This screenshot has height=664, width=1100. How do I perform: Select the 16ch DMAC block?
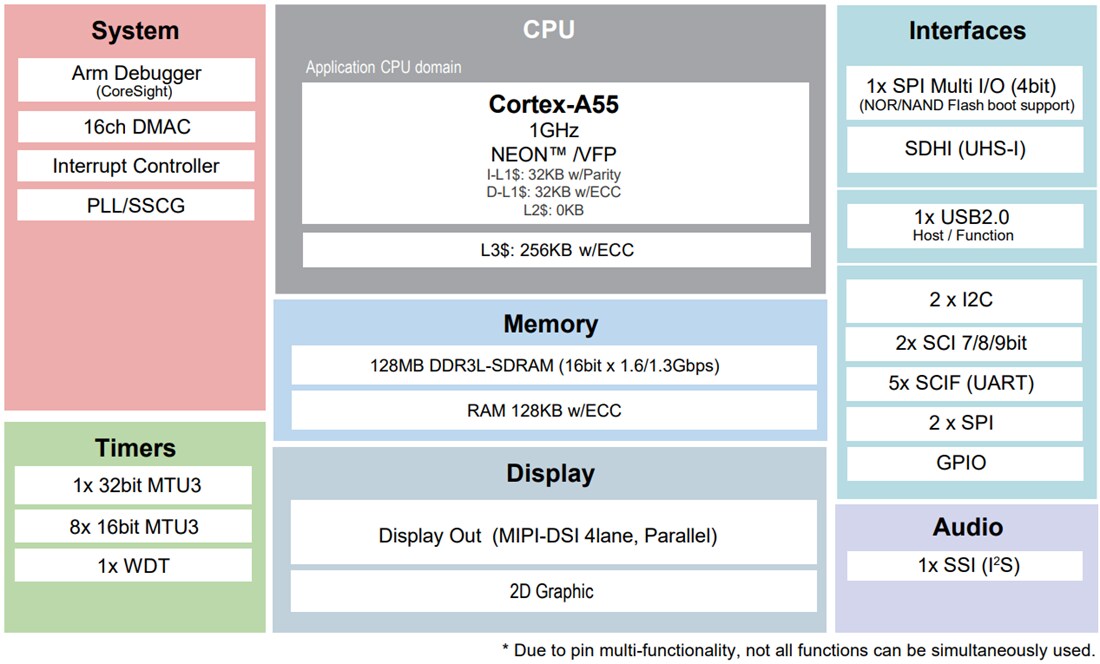136,127
